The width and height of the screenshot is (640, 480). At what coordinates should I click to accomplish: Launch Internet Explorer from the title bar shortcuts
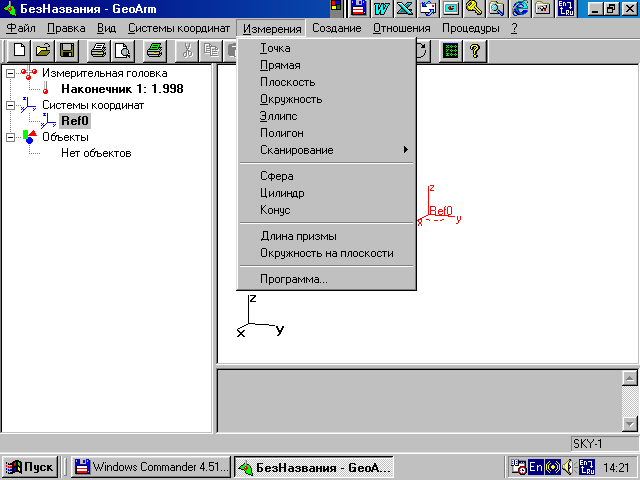click(x=520, y=8)
